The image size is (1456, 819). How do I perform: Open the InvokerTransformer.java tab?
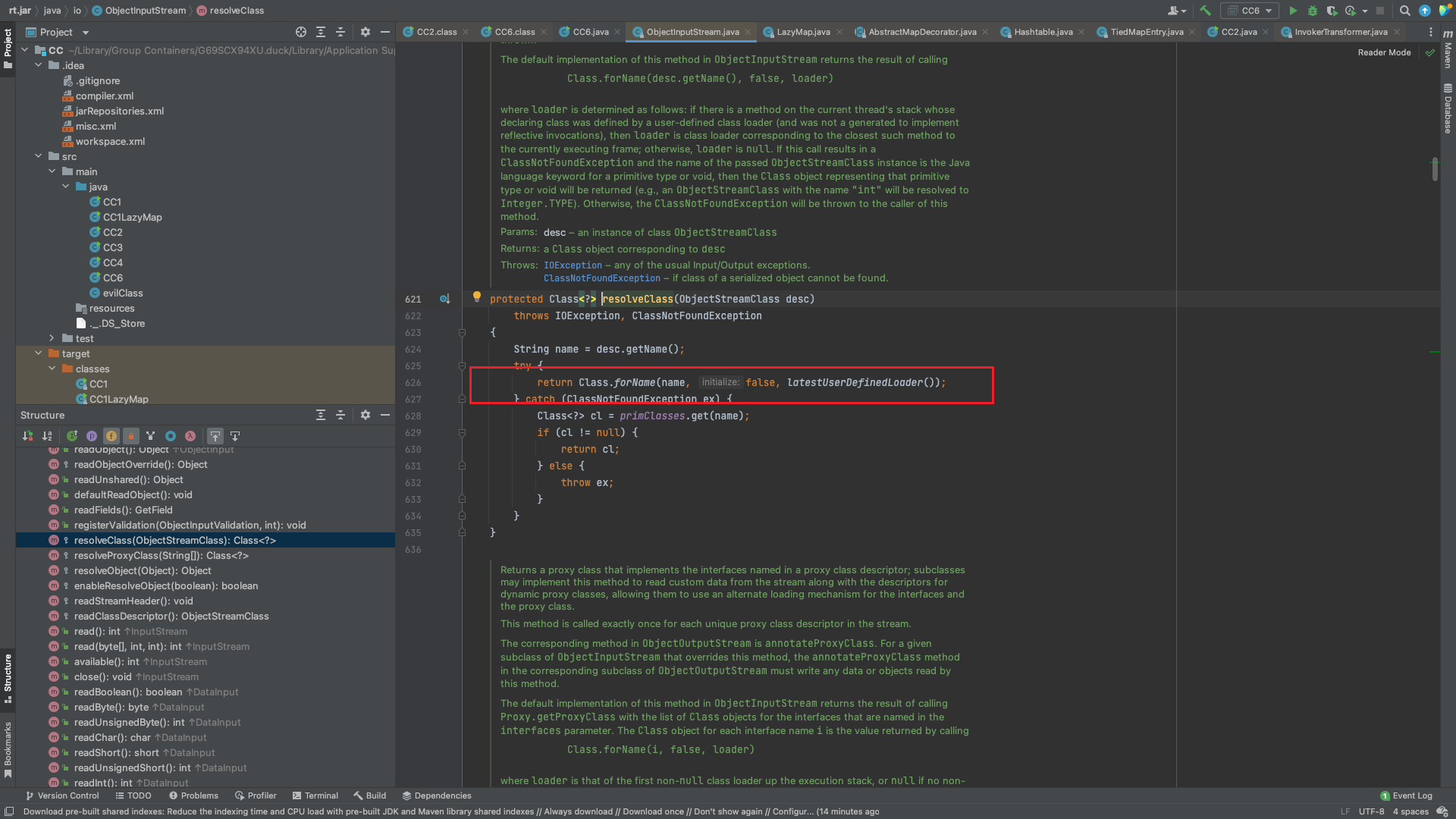tap(1341, 32)
